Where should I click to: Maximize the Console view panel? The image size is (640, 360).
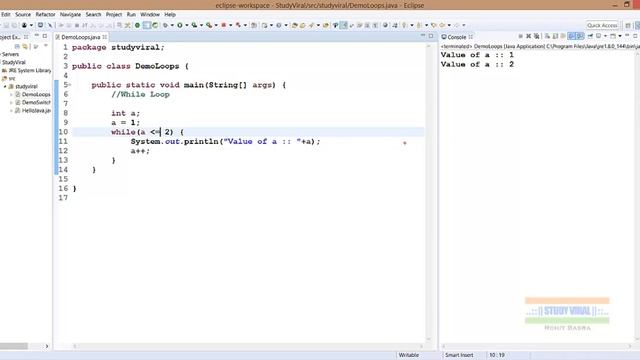(636, 36)
